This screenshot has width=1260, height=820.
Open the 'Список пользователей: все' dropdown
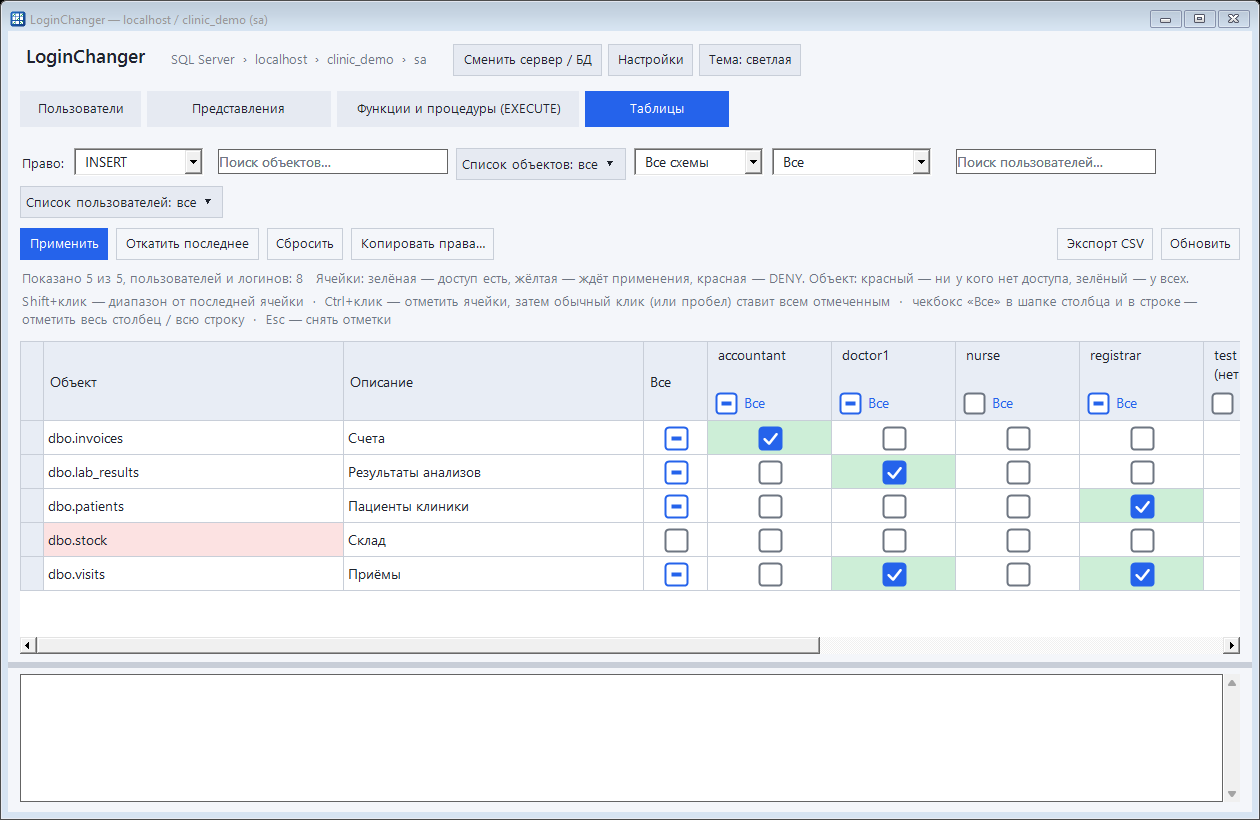point(121,202)
